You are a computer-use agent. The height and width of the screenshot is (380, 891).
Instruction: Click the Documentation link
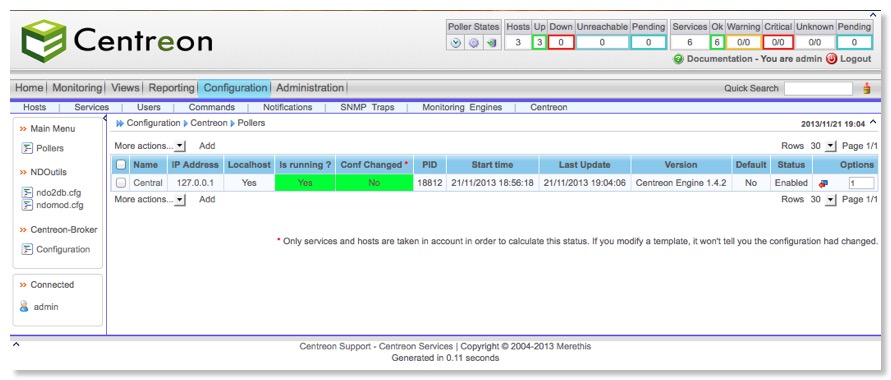719,59
